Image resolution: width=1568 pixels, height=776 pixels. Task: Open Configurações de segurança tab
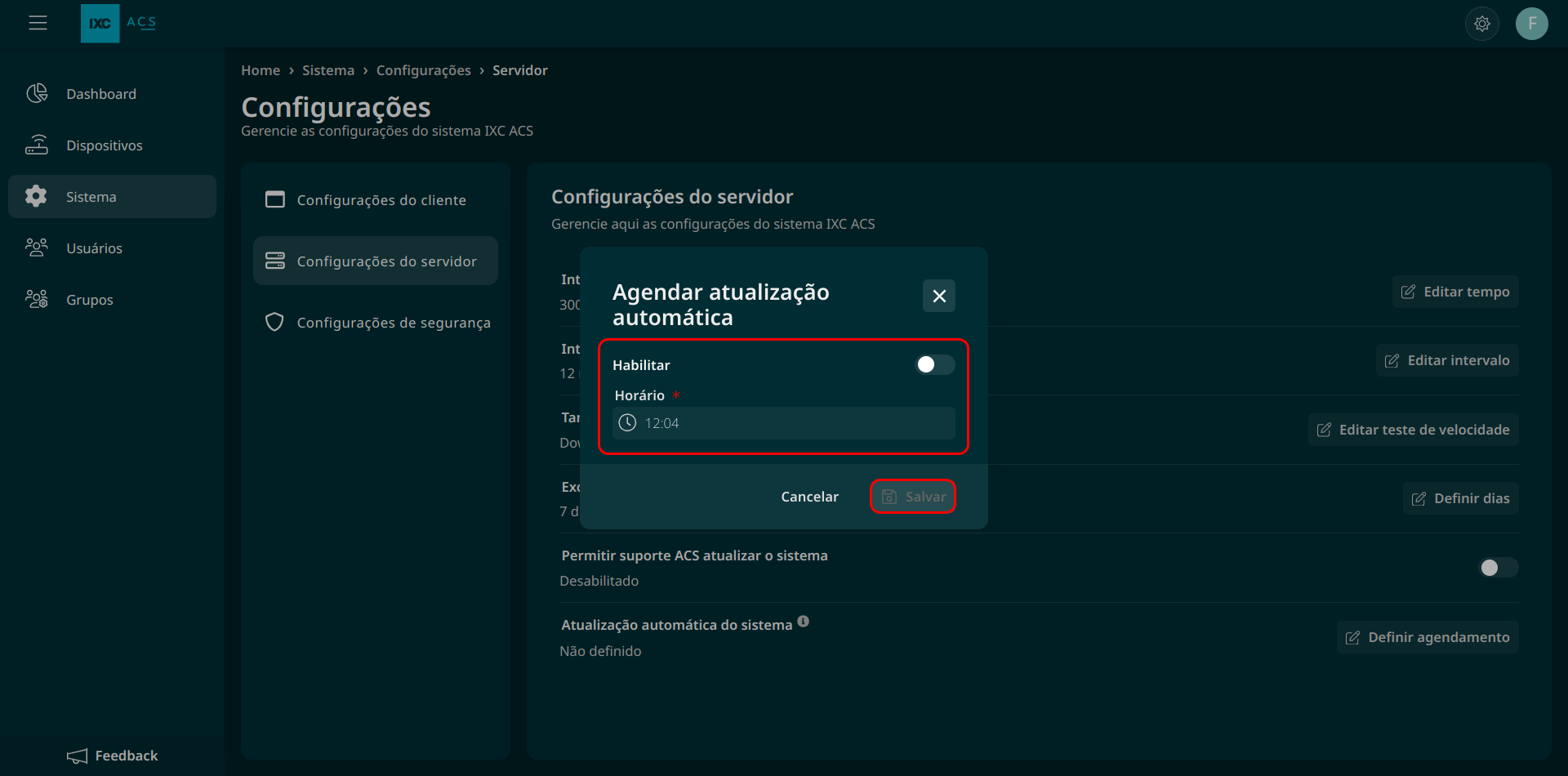(x=376, y=323)
